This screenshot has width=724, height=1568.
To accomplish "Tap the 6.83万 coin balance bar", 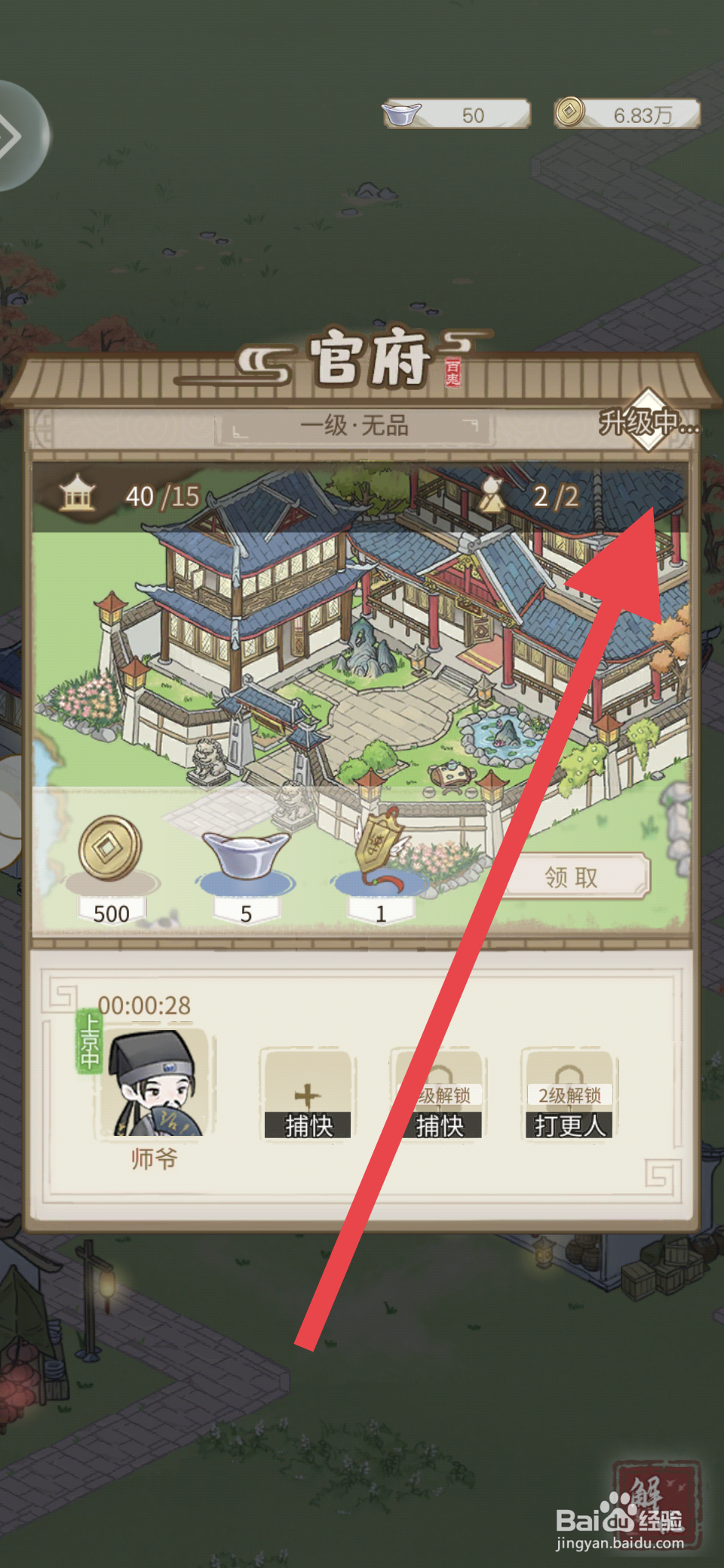I will [627, 114].
